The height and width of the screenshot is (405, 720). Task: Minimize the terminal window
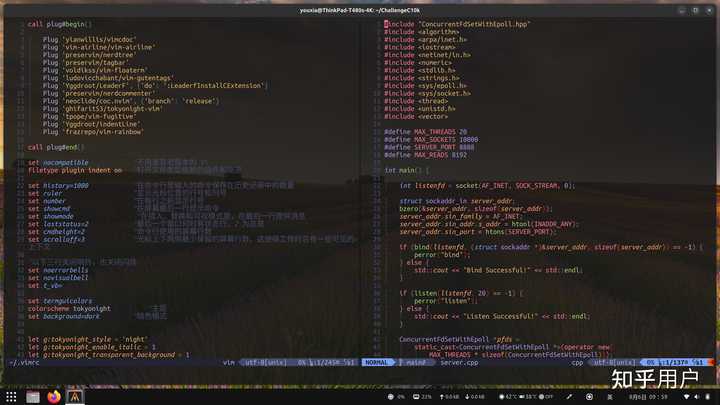tap(682, 10)
